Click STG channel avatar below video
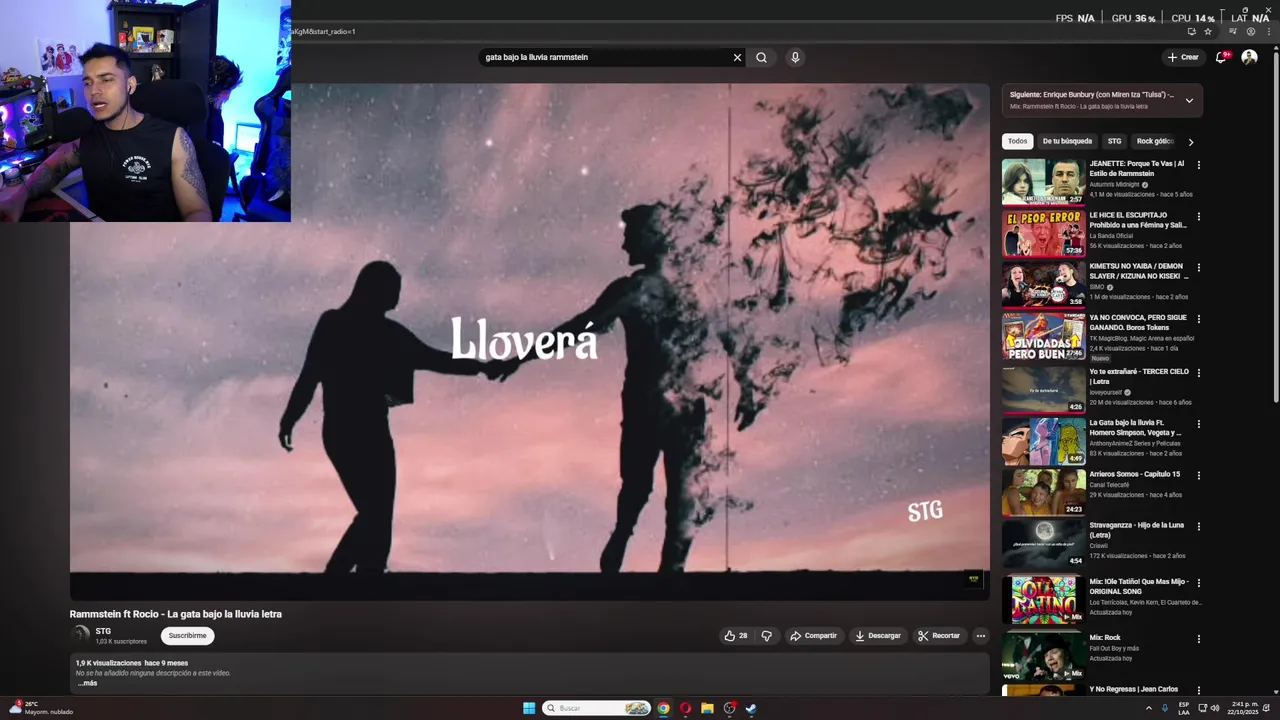 (80, 634)
